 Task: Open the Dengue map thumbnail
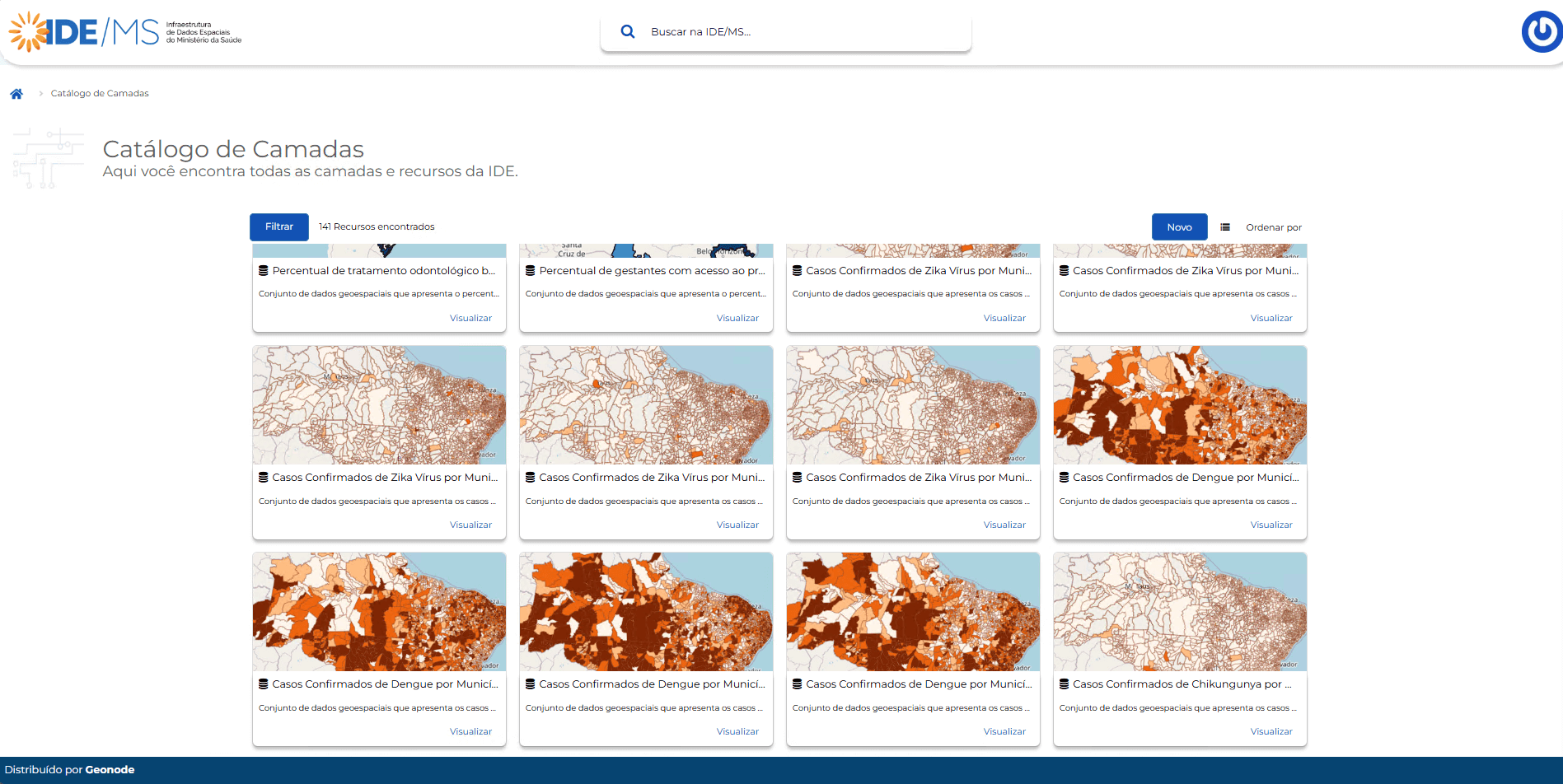point(1179,404)
